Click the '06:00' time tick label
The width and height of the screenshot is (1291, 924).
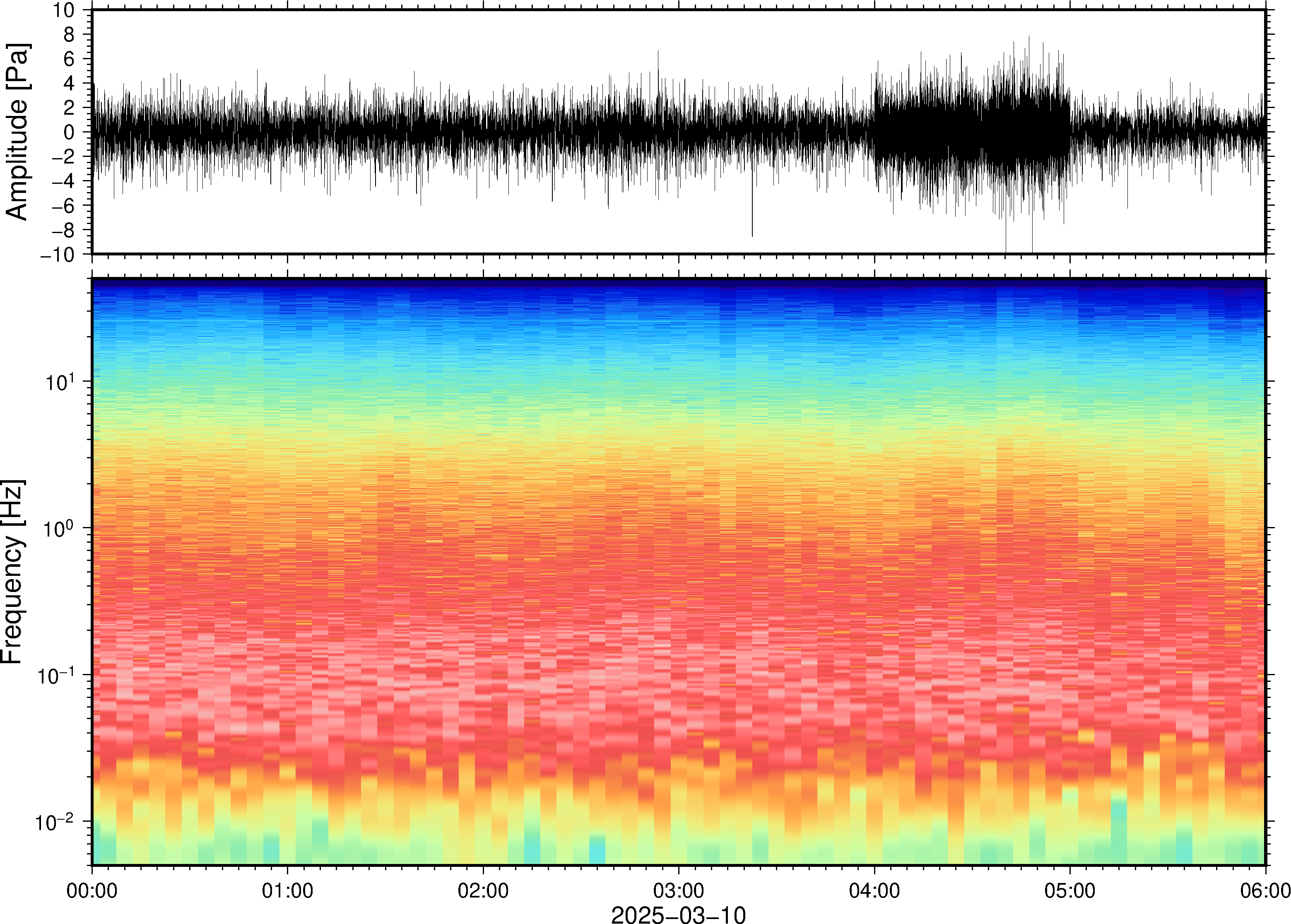(x=1265, y=890)
